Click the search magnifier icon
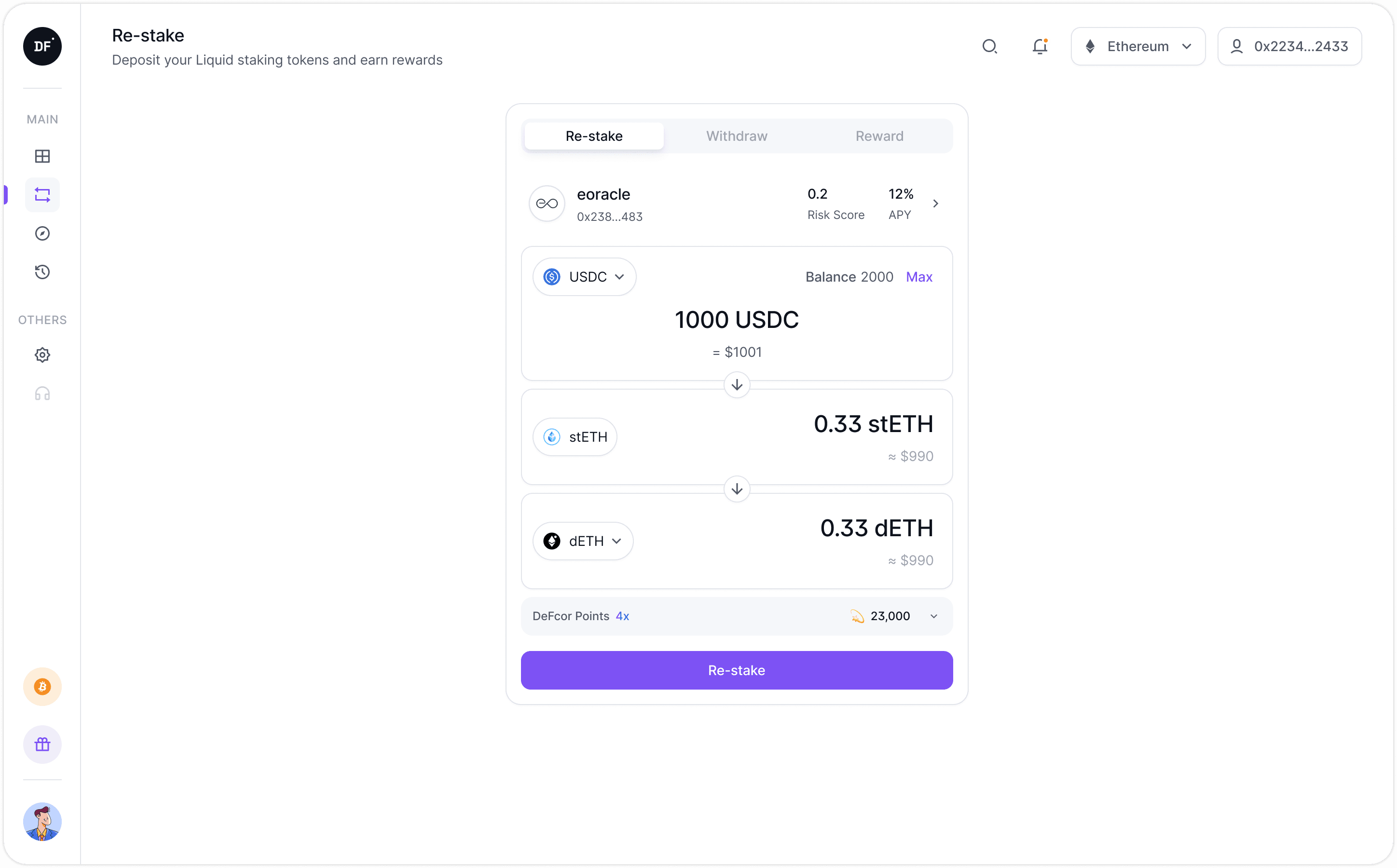This screenshot has height=868, width=1397. click(989, 46)
